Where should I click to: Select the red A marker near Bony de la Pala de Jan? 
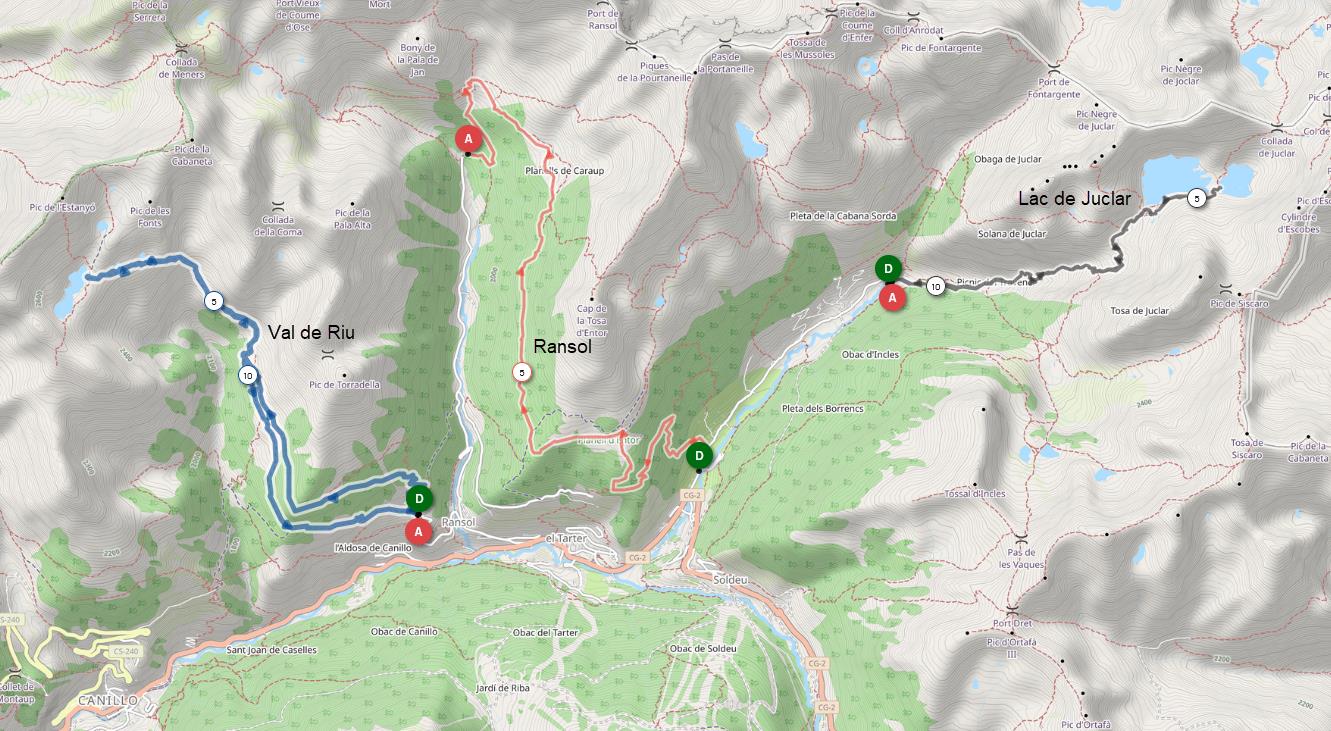(x=468, y=138)
